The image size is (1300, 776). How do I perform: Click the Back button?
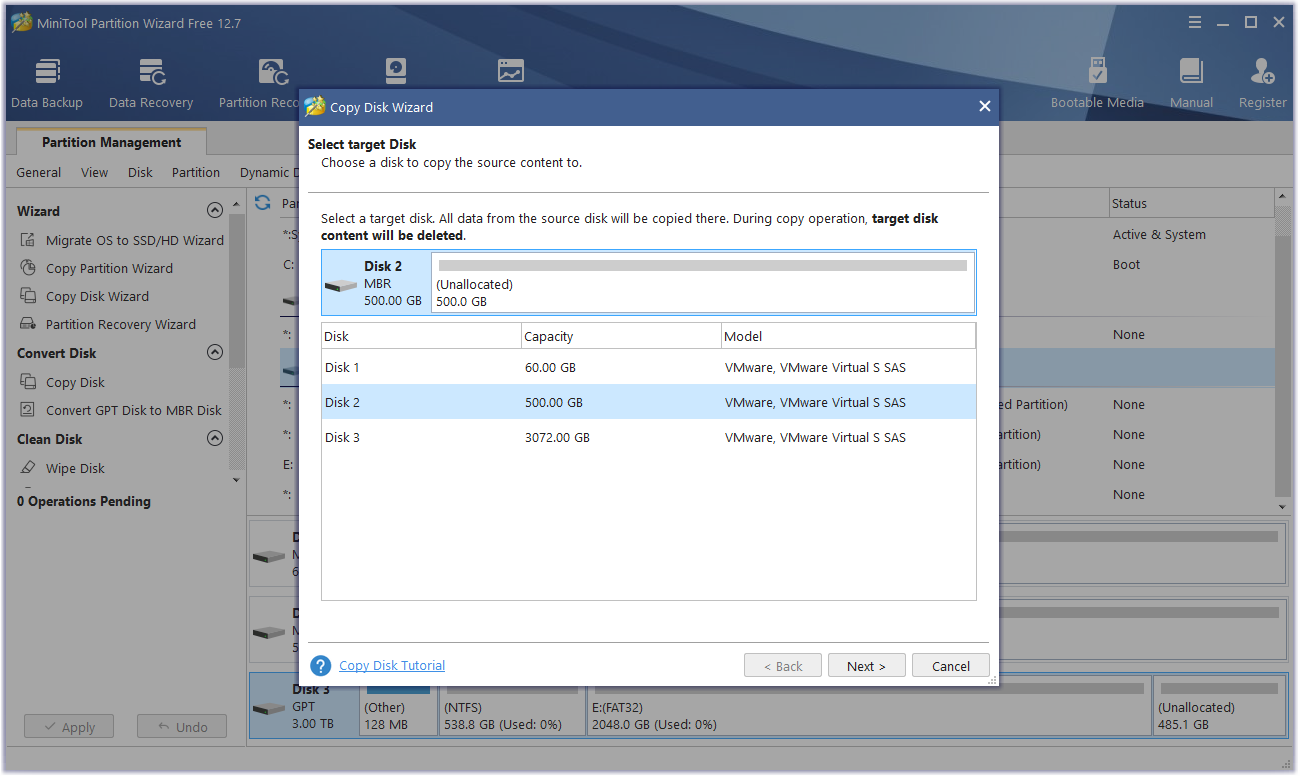click(x=783, y=666)
